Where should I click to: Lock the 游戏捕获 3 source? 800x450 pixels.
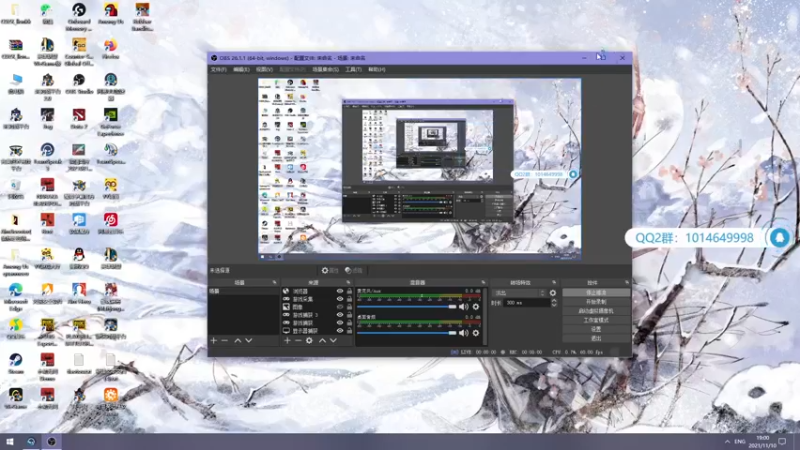point(349,315)
